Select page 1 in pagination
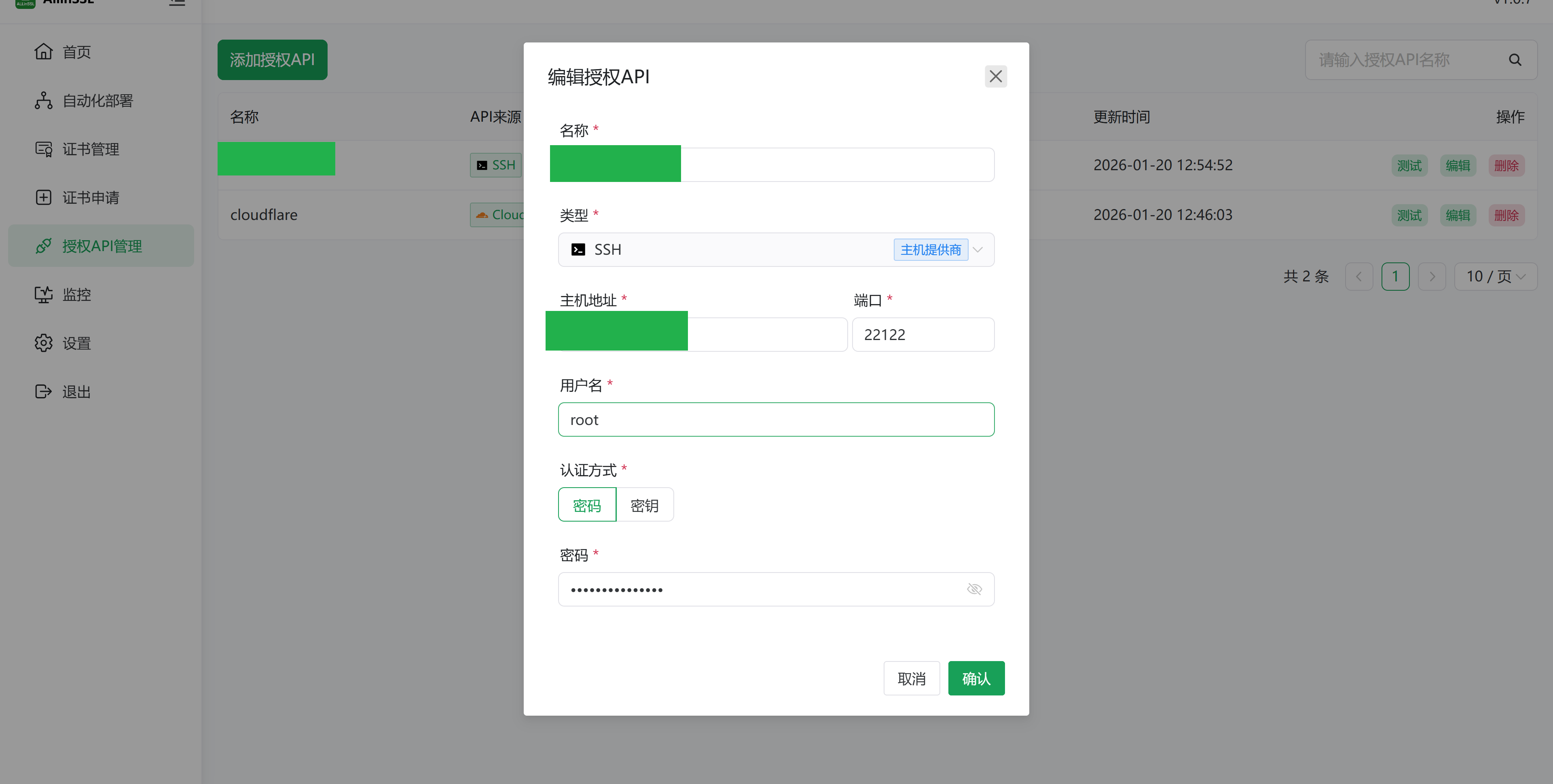The image size is (1553, 784). (1395, 277)
